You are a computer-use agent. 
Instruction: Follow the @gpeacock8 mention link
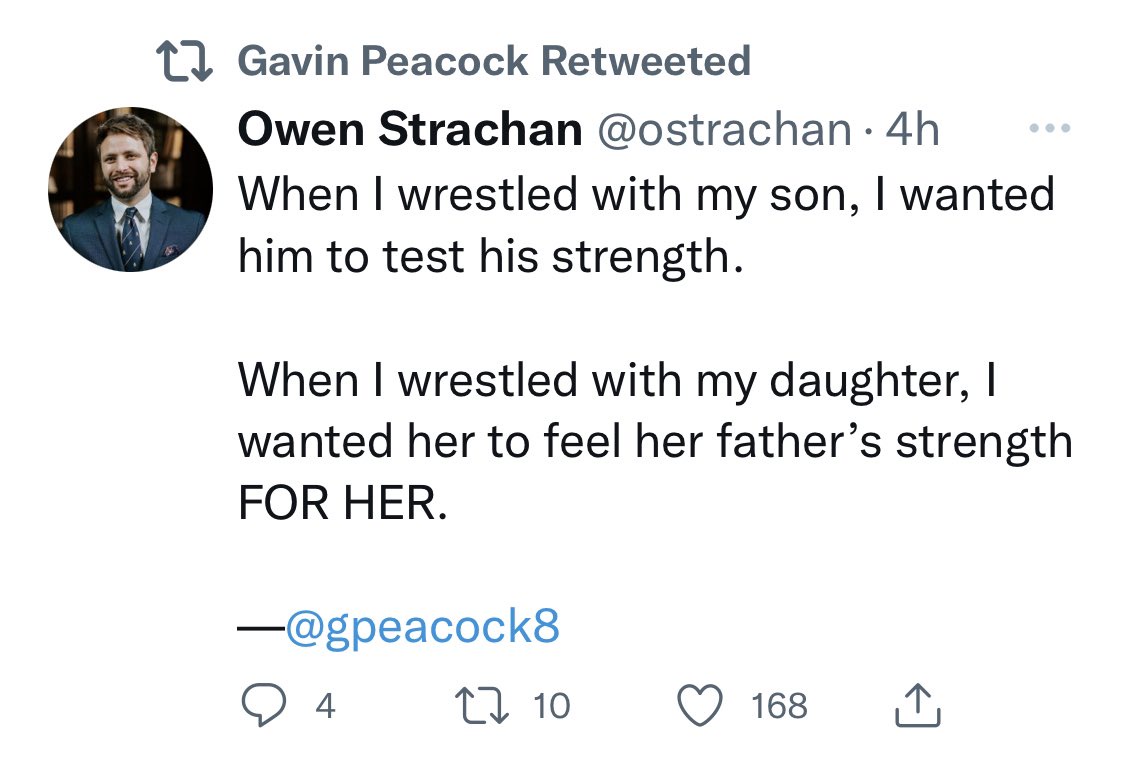(x=423, y=626)
